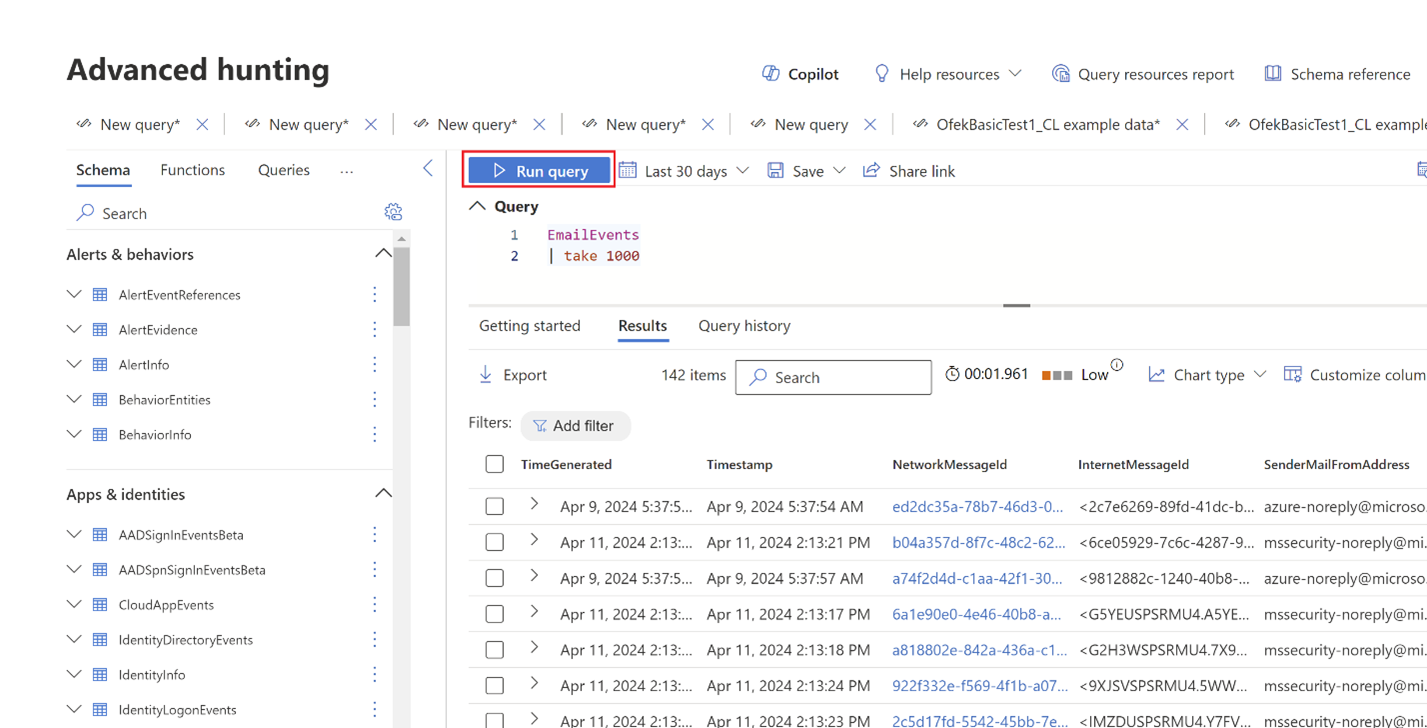
Task: Click the Add filter icon
Action: 541,425
